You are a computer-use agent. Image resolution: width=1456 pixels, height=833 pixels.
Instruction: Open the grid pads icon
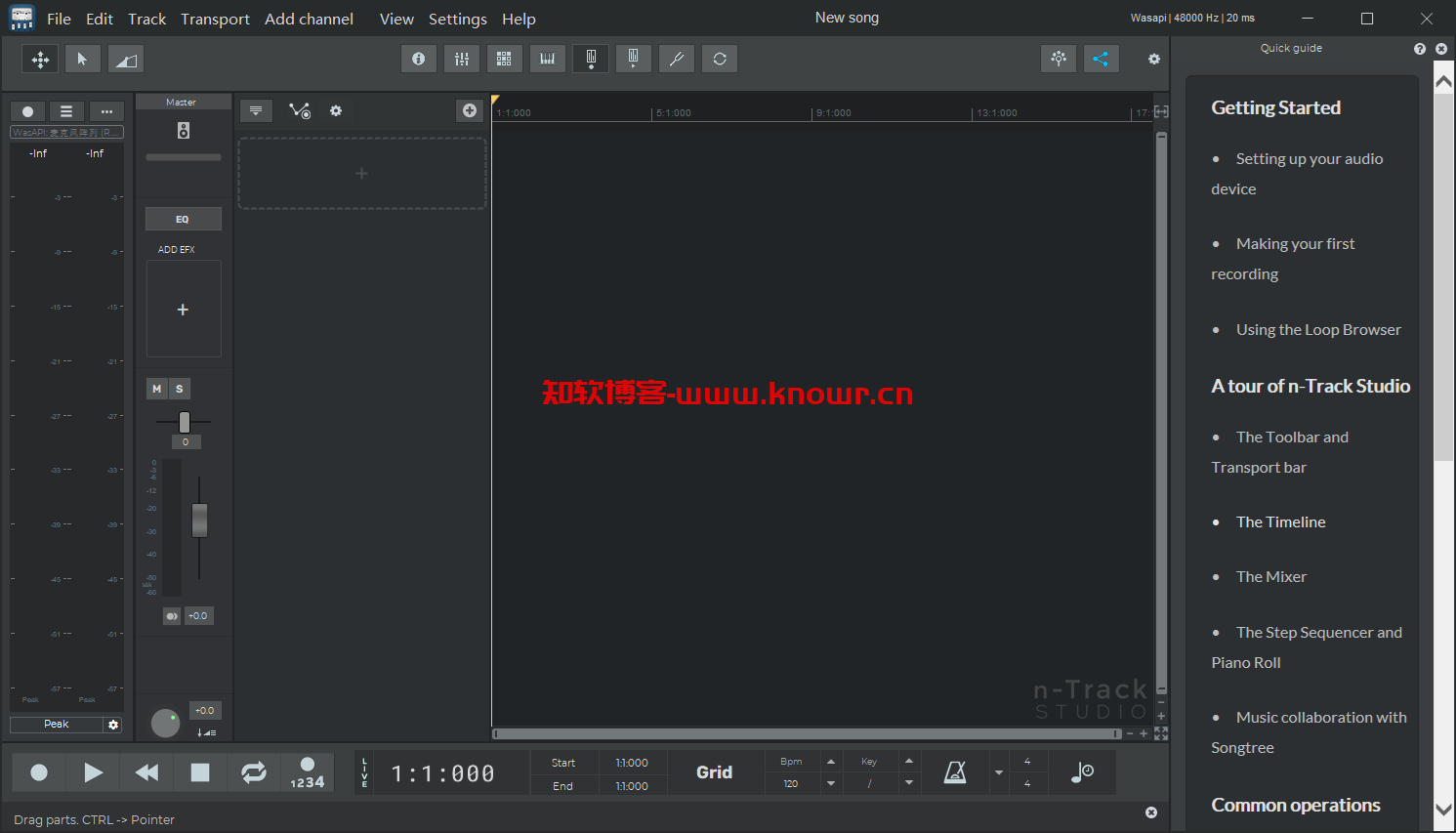point(504,59)
